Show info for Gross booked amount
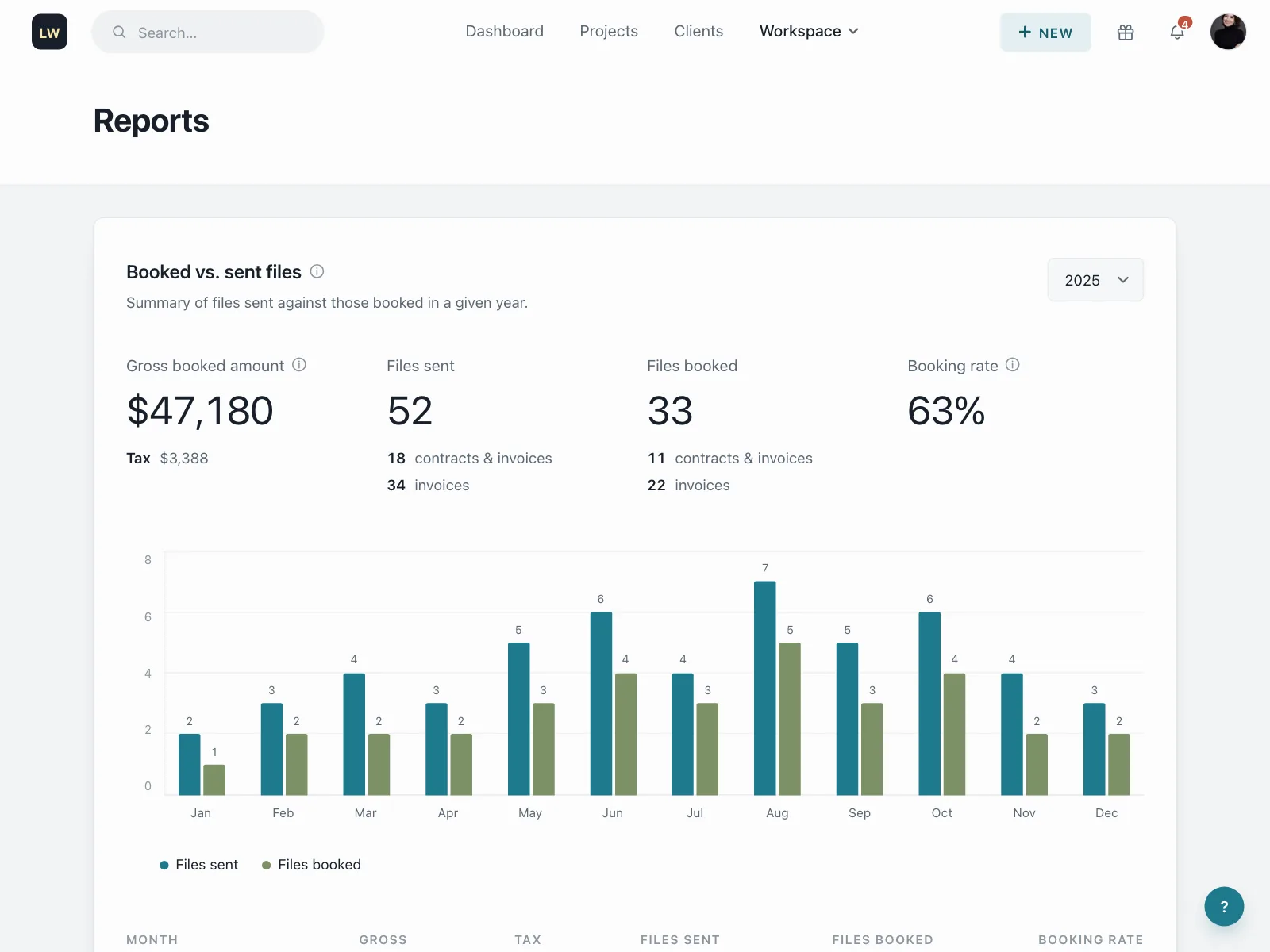The image size is (1270, 952). coord(299,365)
